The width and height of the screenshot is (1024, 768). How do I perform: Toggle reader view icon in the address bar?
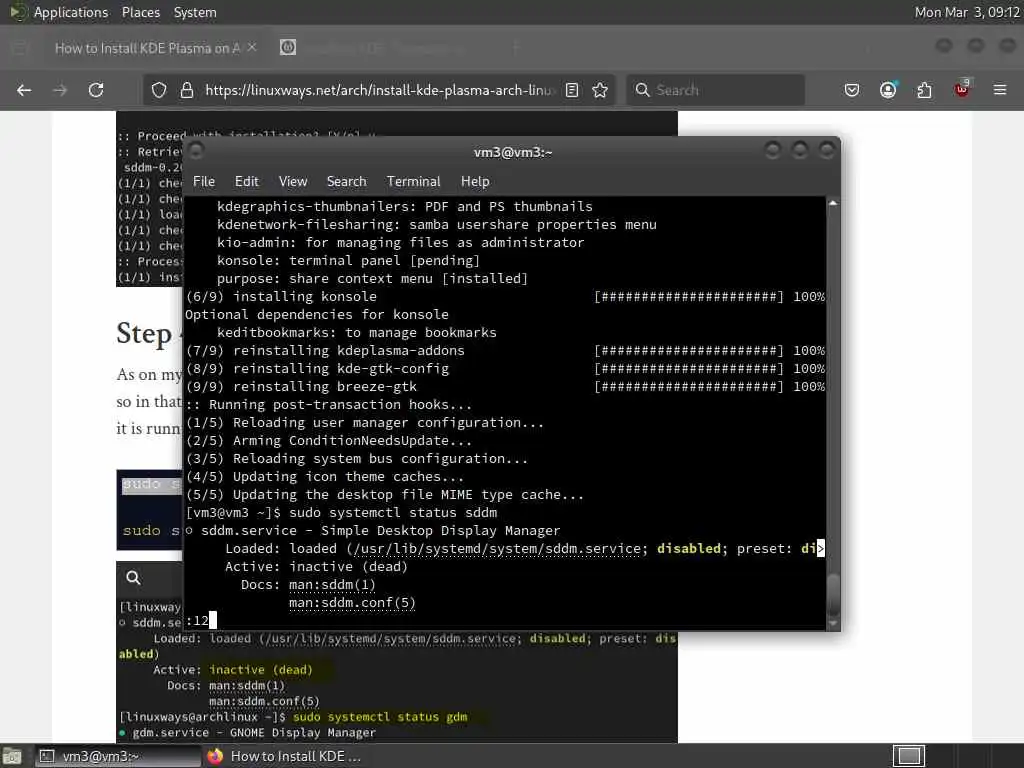pyautogui.click(x=572, y=90)
